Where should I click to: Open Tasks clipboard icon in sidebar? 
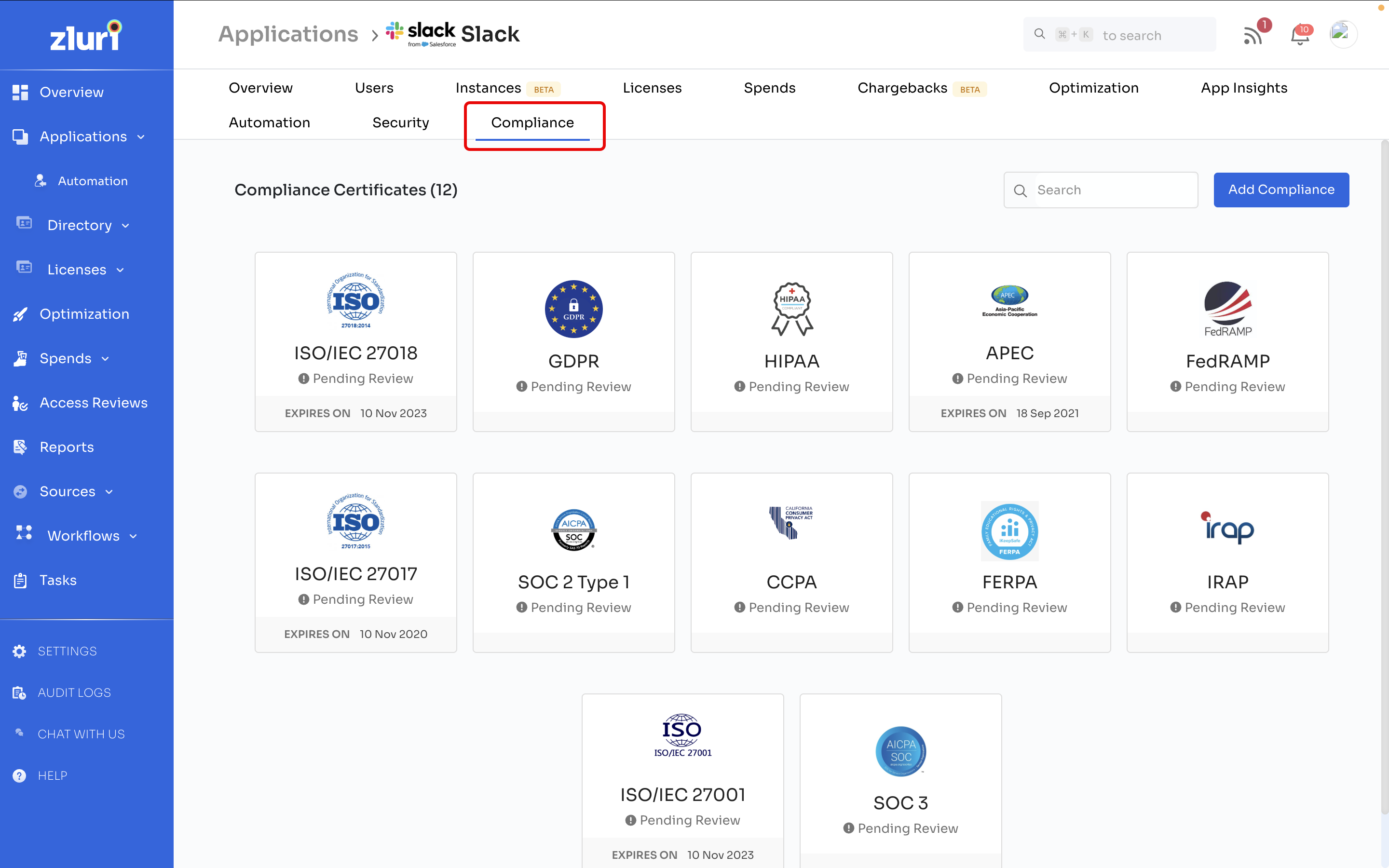point(21,581)
